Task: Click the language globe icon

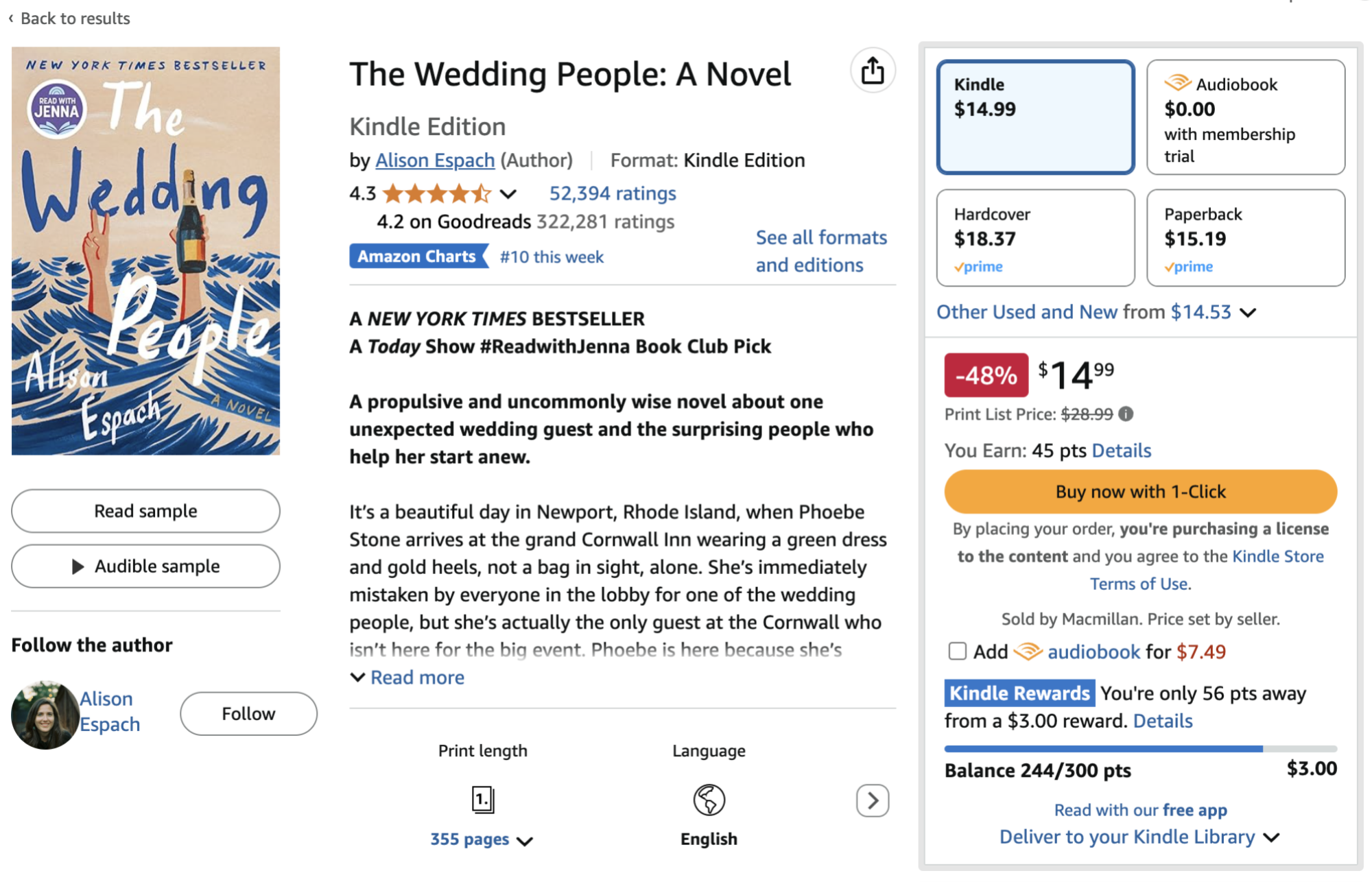Action: pyautogui.click(x=709, y=800)
